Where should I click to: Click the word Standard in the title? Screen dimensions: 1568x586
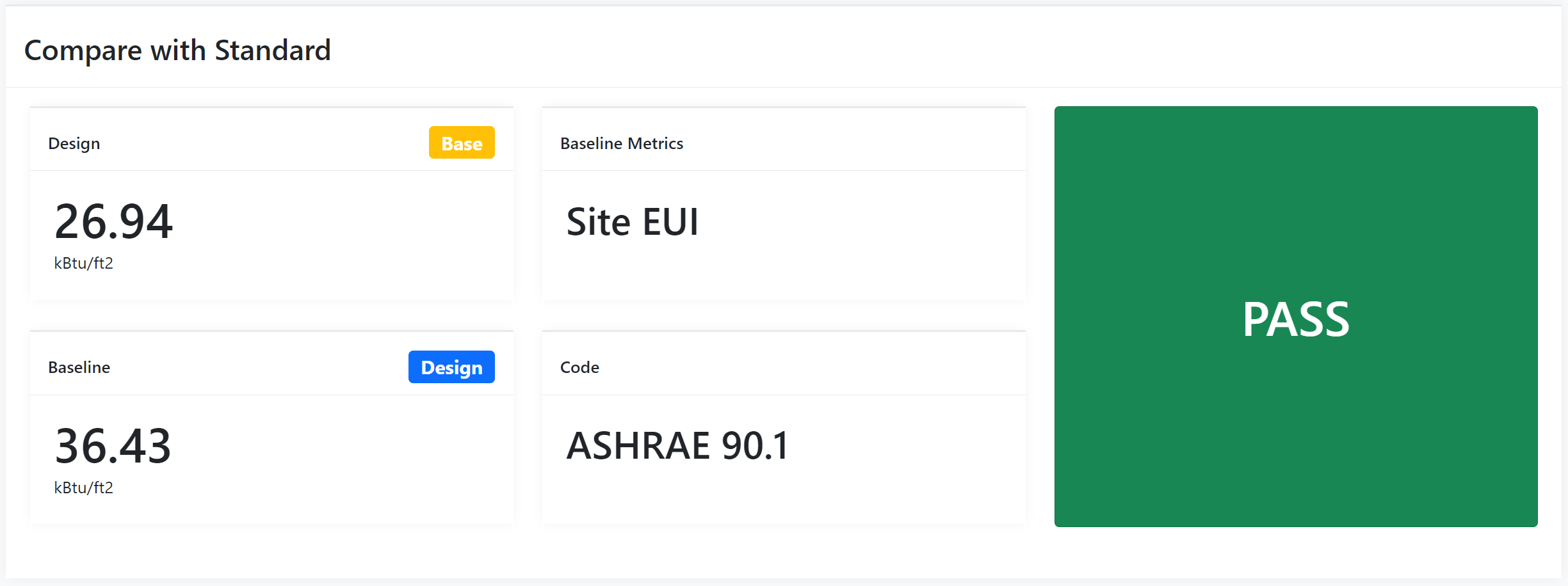[x=273, y=50]
